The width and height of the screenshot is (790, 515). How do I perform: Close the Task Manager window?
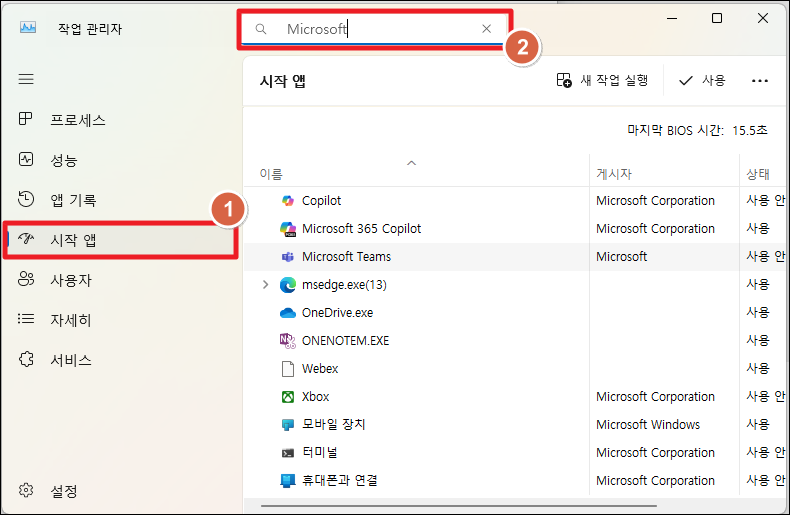pyautogui.click(x=763, y=18)
